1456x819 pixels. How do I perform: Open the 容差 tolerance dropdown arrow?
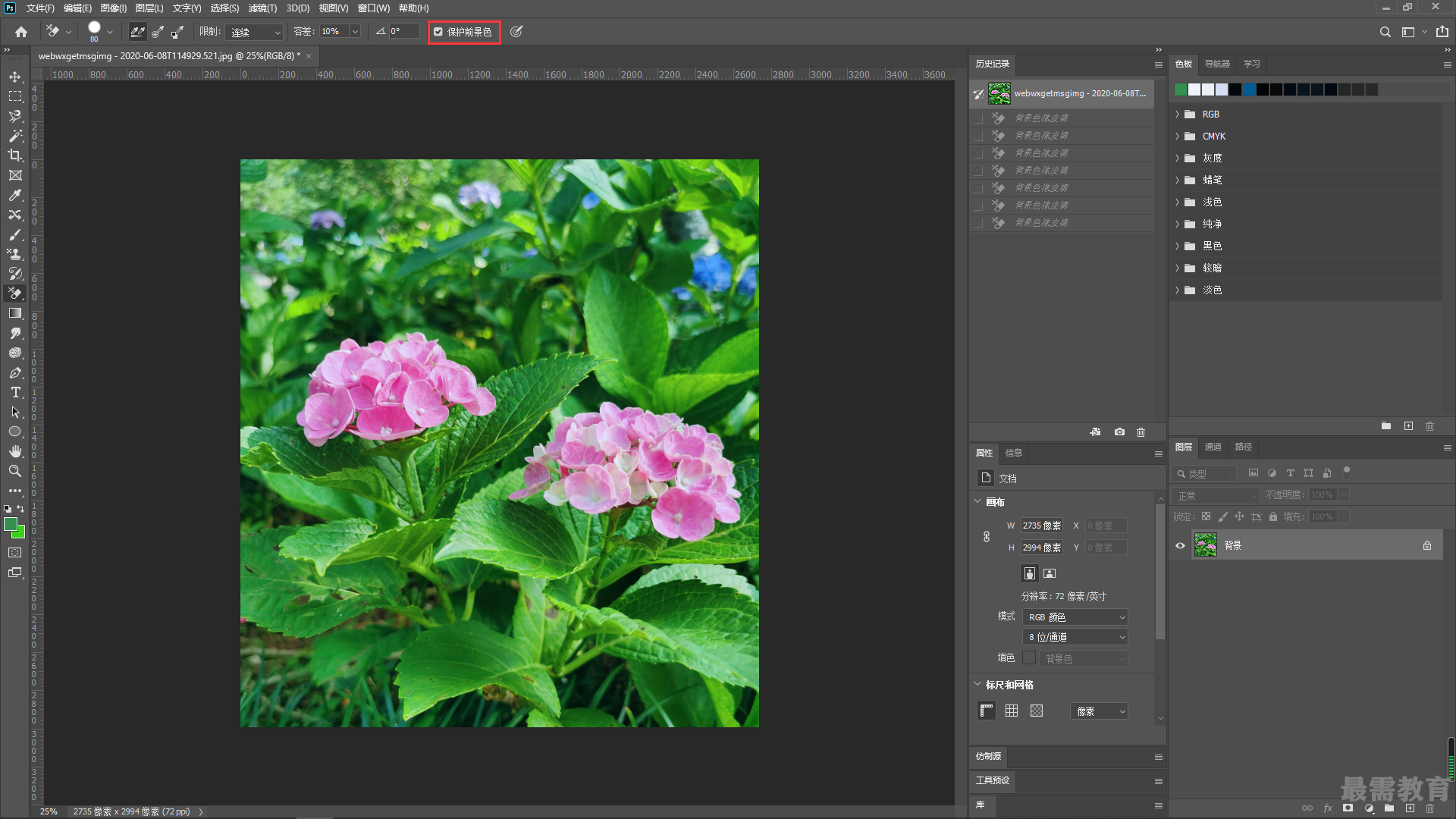tap(354, 32)
